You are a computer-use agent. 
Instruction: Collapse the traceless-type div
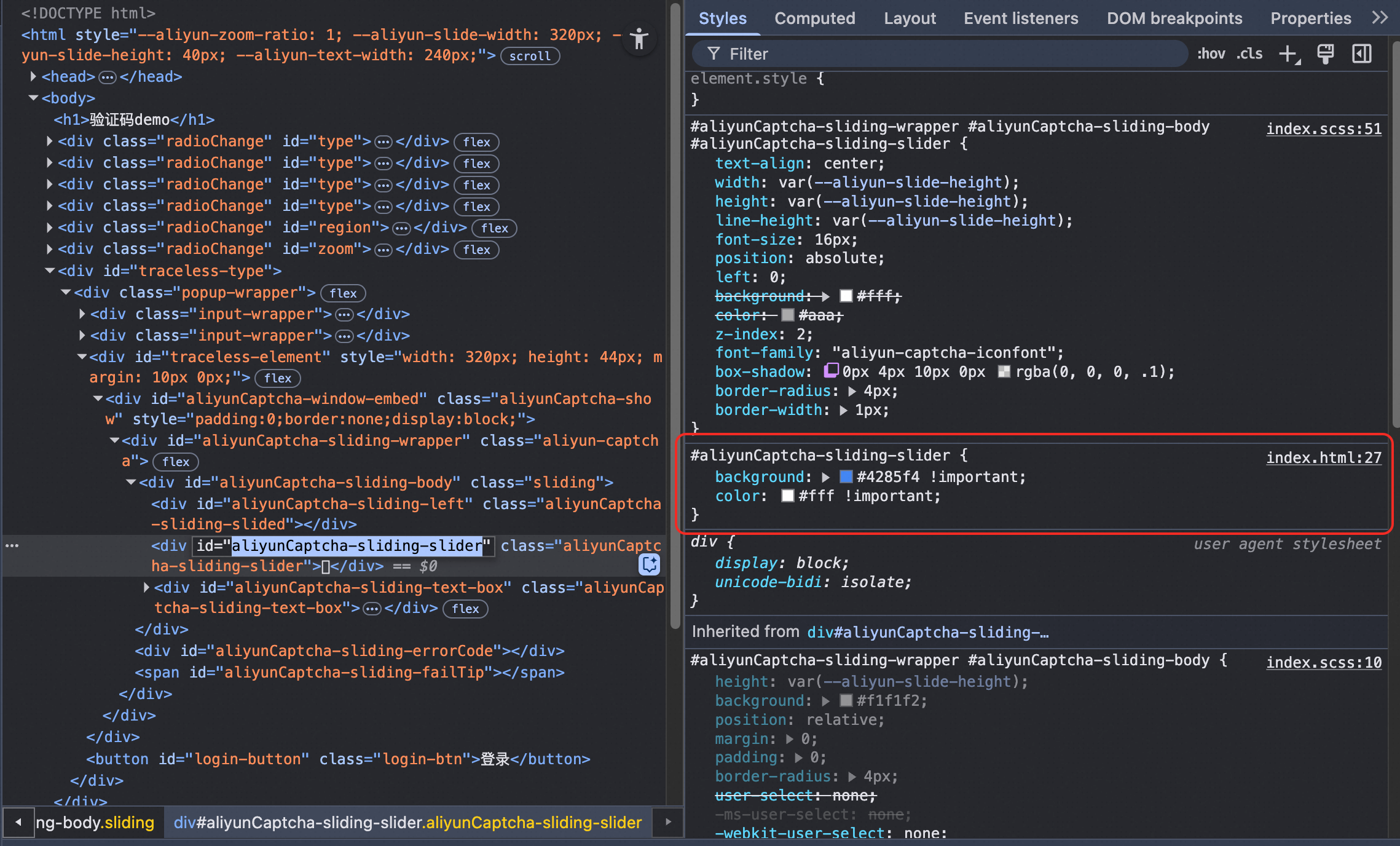50,271
